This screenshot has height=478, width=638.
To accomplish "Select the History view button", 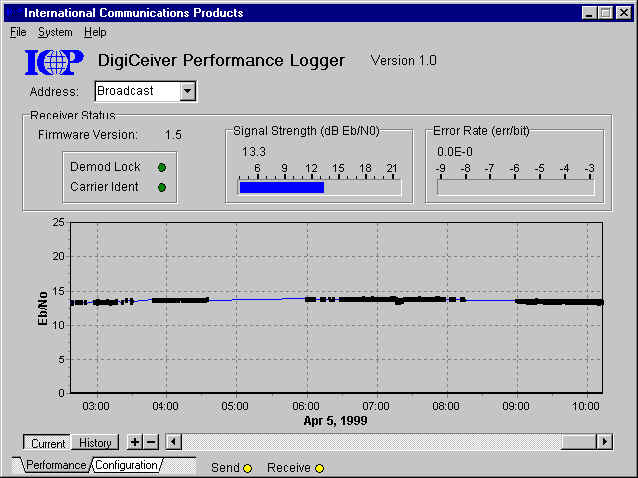I will [95, 442].
